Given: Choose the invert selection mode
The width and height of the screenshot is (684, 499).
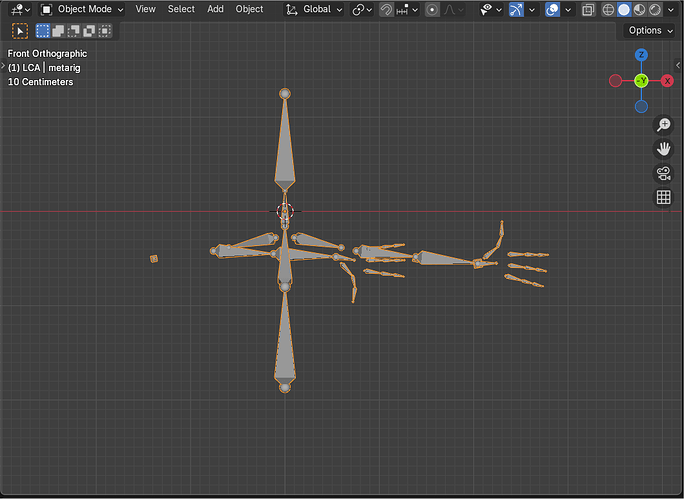Looking at the screenshot, I should pyautogui.click(x=89, y=31).
